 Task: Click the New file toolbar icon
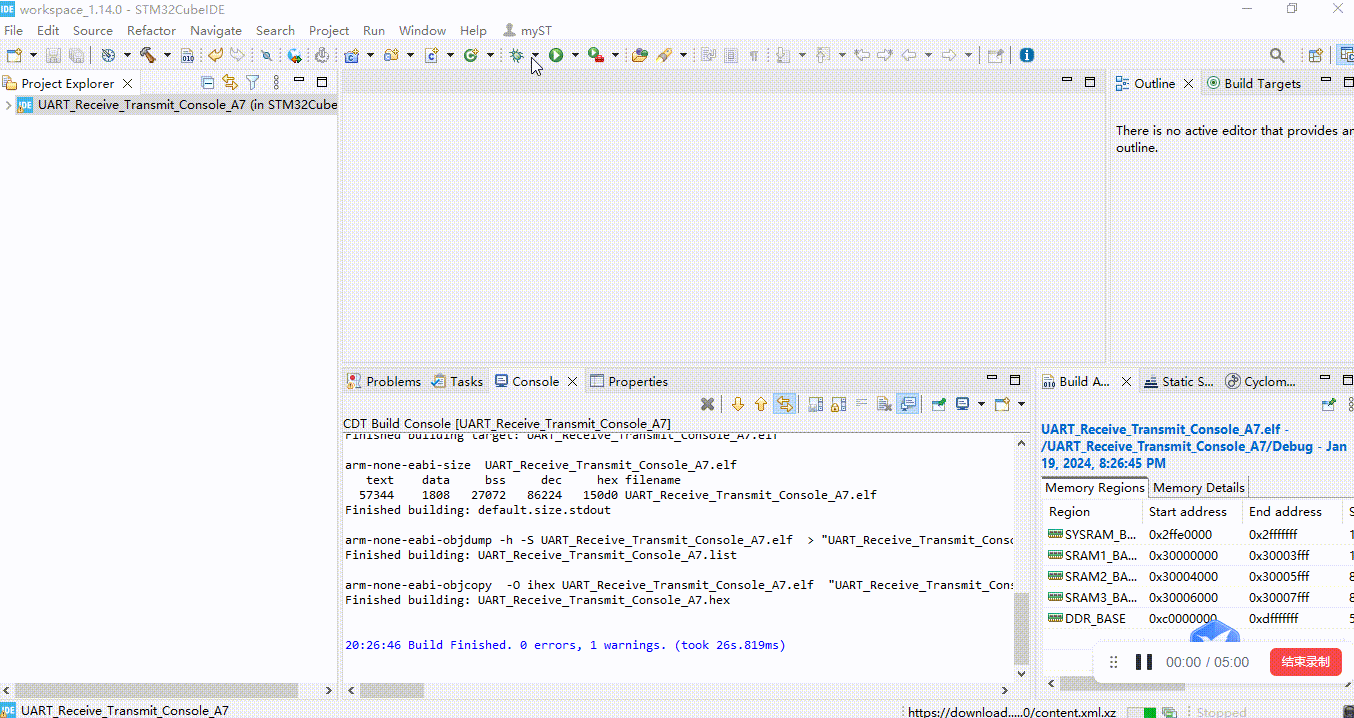(x=15, y=55)
